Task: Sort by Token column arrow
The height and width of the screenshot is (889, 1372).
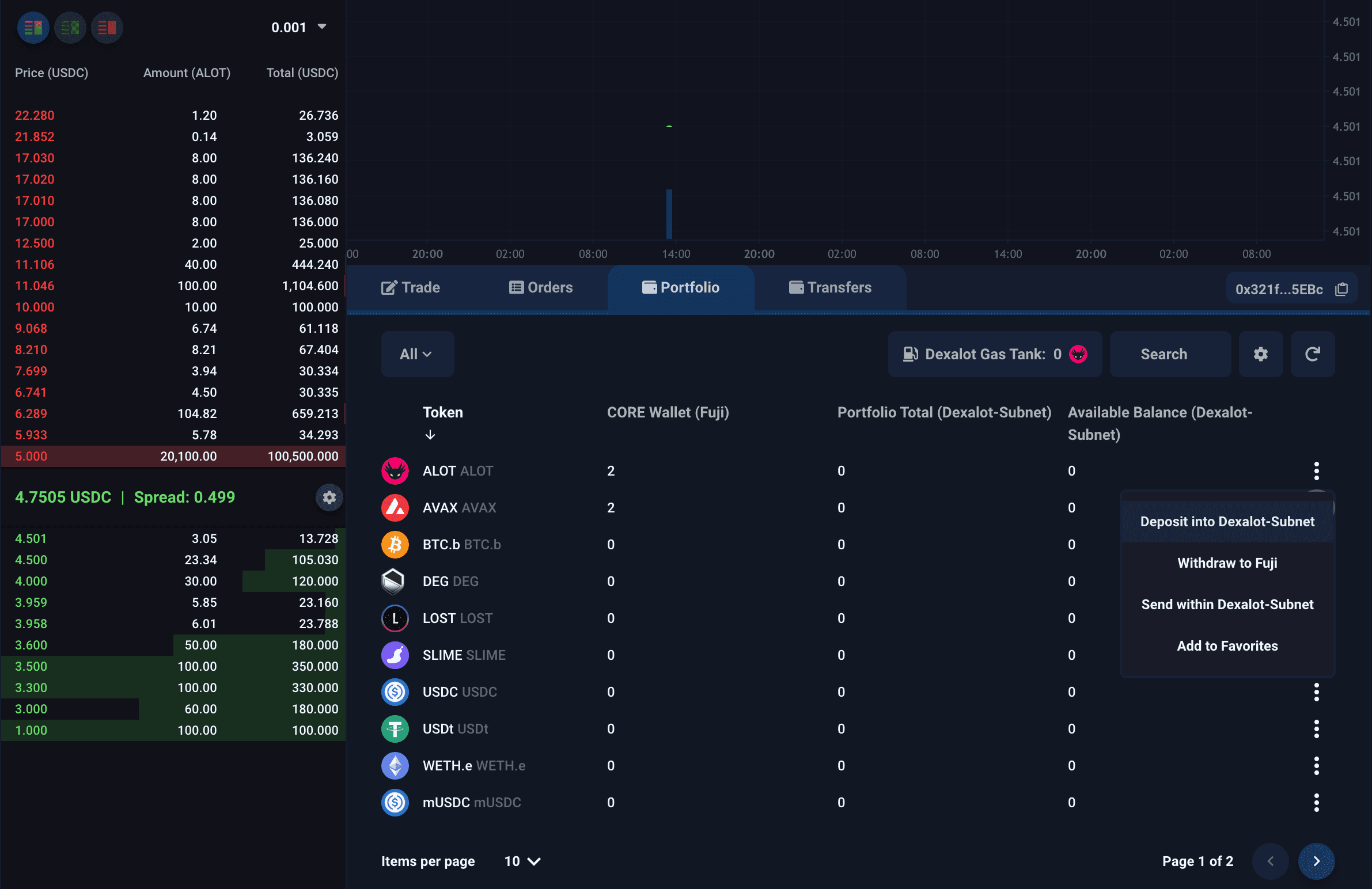Action: click(x=430, y=434)
